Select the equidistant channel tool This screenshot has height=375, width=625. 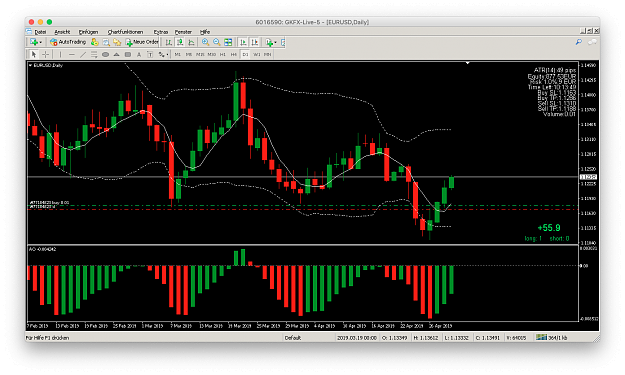point(94,55)
